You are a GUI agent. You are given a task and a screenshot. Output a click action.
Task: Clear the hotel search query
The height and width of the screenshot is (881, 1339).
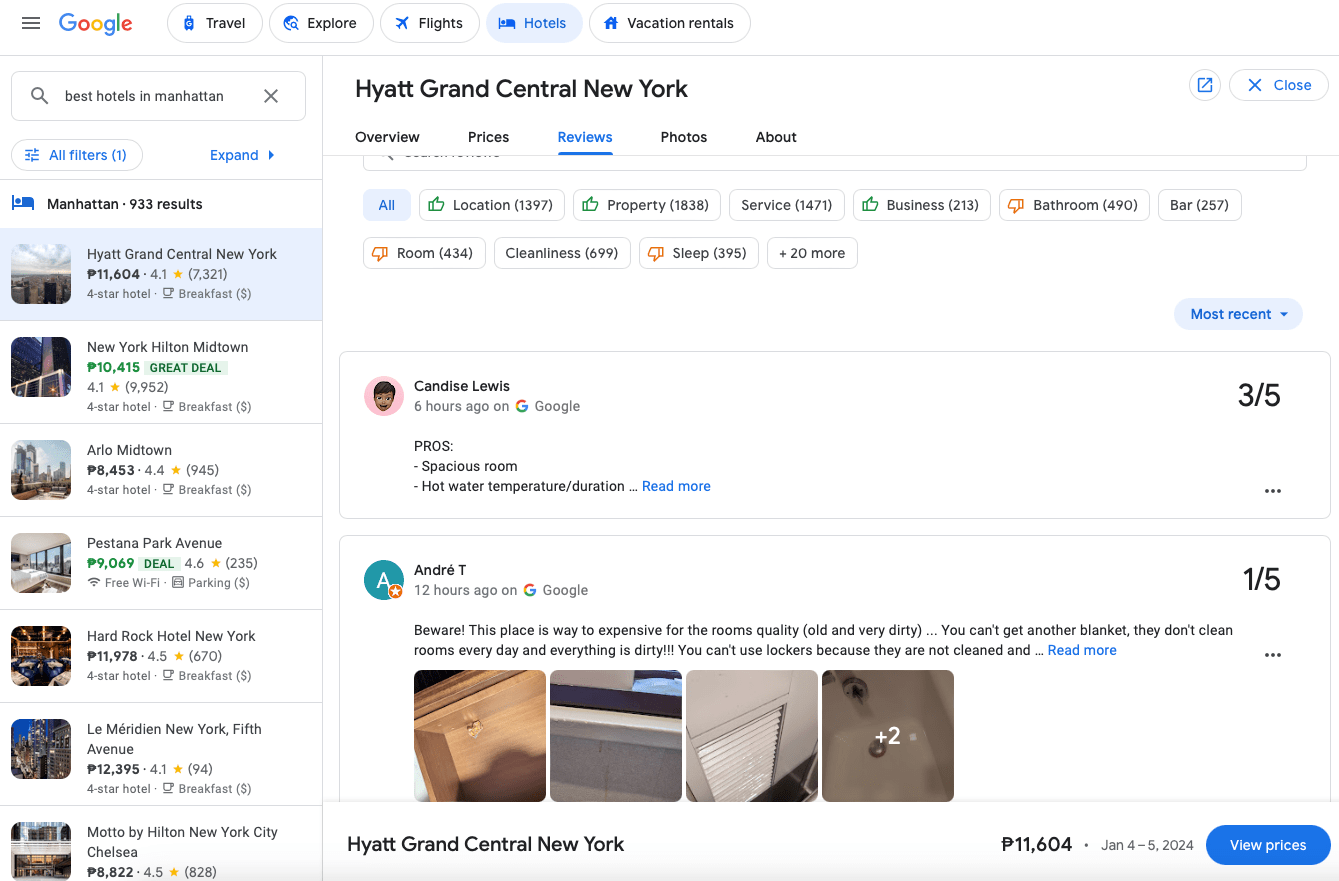coord(271,96)
